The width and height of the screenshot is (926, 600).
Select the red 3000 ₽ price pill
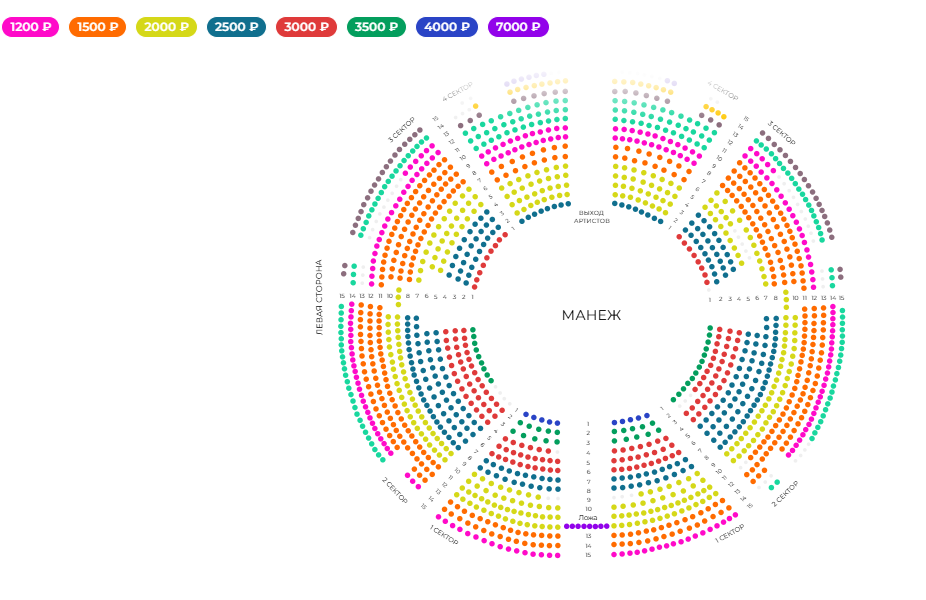pyautogui.click(x=306, y=28)
